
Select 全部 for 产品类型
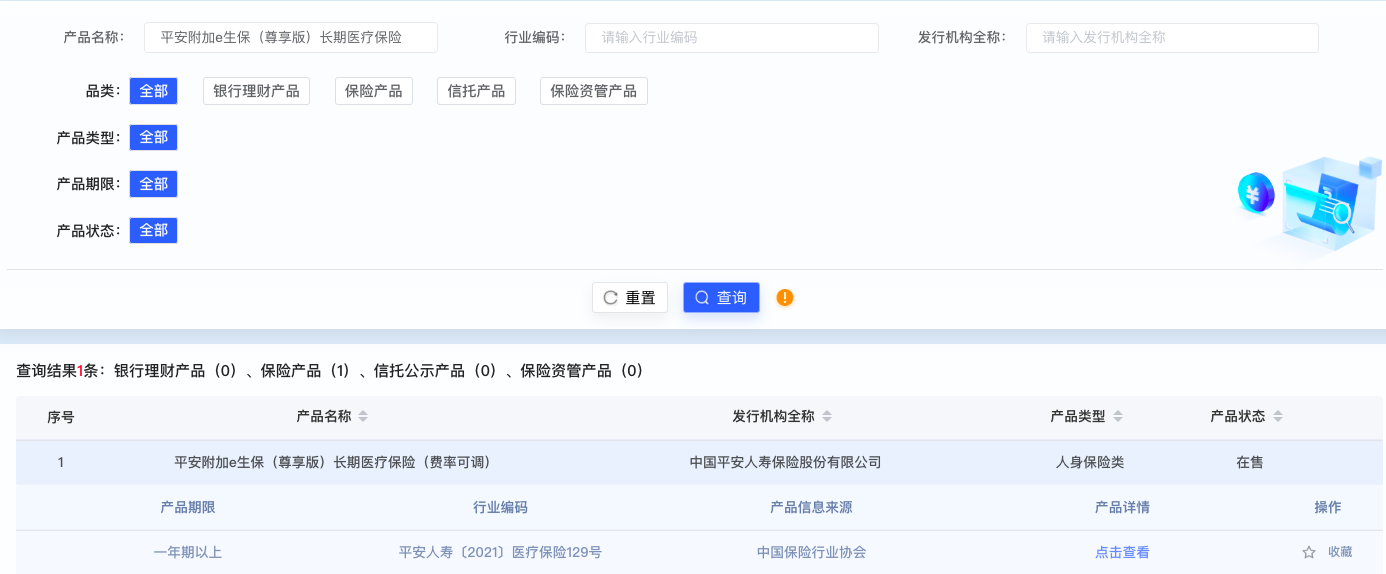[153, 137]
